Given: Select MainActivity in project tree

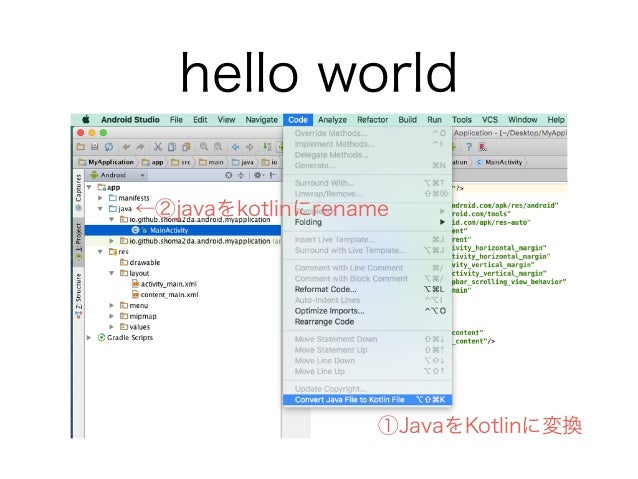Looking at the screenshot, I should pos(169,230).
